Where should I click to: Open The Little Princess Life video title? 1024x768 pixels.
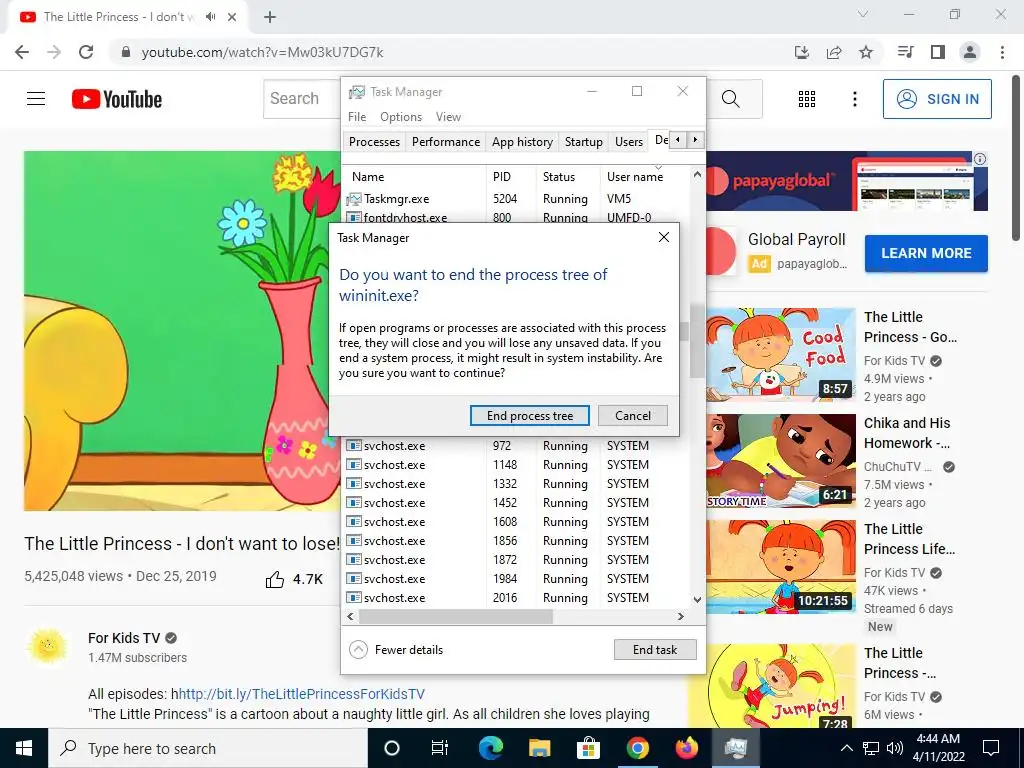click(909, 539)
